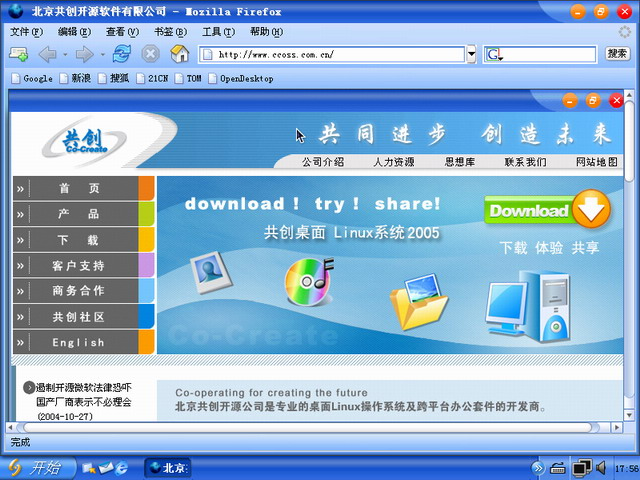Click the orange download arrow circle
This screenshot has height=480, width=640.
pyautogui.click(x=591, y=209)
